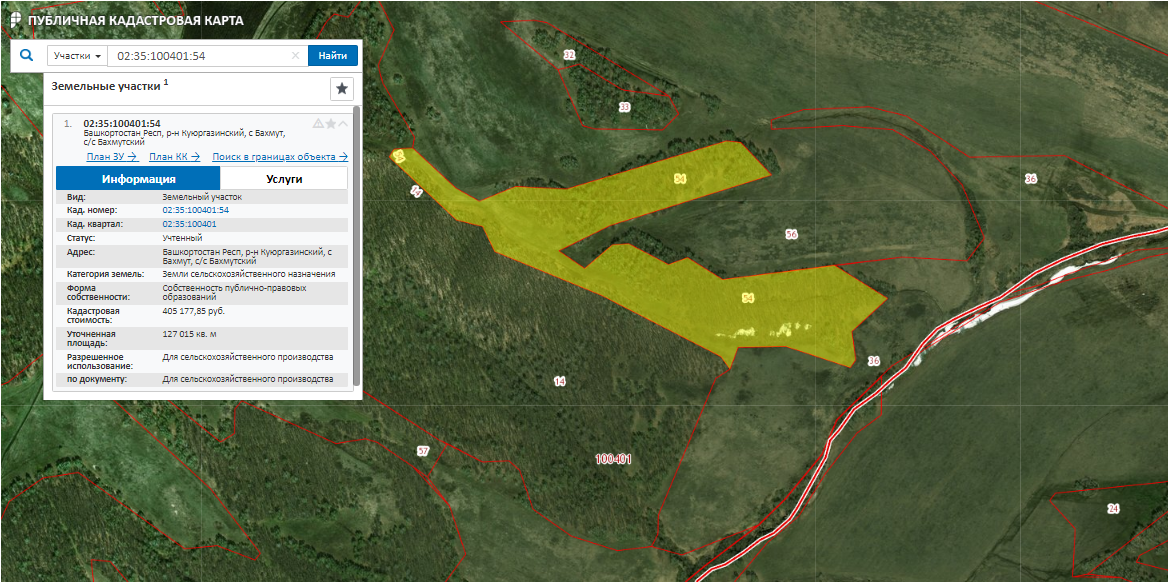Switch to the Услуги tab

point(284,179)
